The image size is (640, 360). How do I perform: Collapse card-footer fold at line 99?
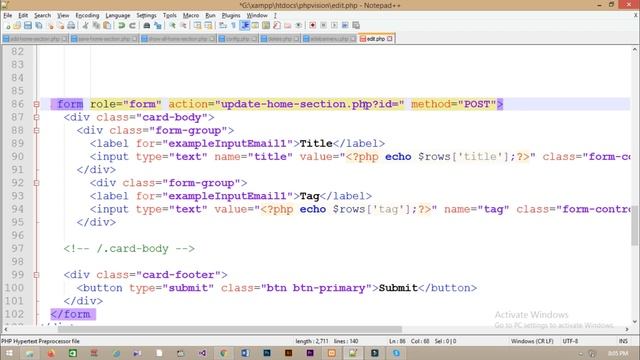pyautogui.click(x=36, y=275)
